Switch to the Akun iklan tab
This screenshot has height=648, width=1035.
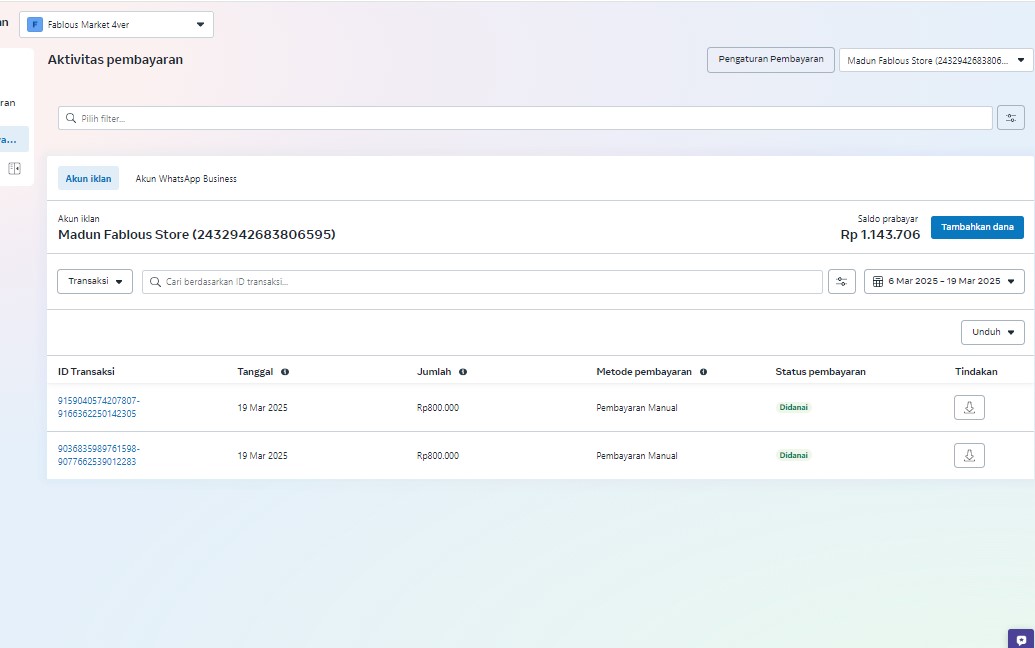pyautogui.click(x=88, y=179)
